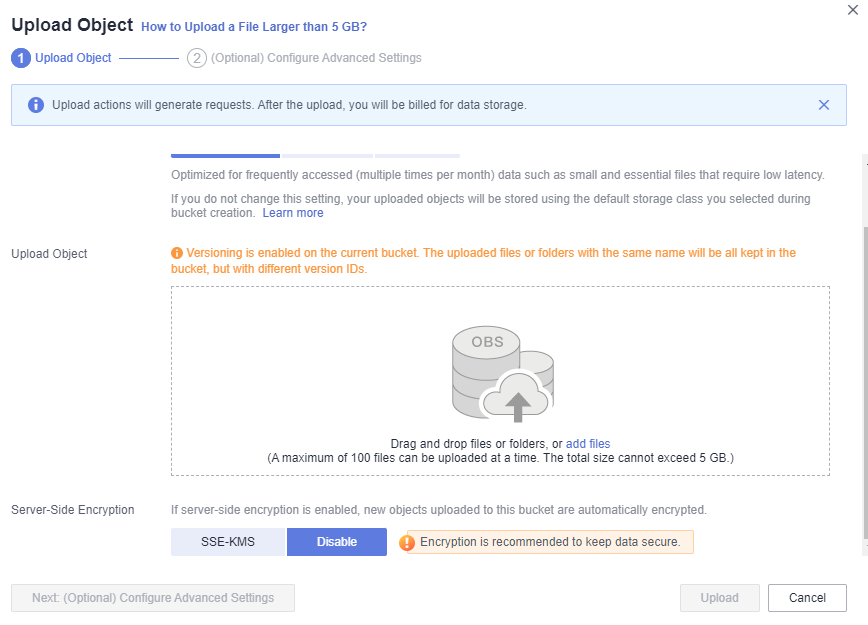Select the first highlighted storage class tab
Viewport: 868px width, 625px height.
point(225,156)
